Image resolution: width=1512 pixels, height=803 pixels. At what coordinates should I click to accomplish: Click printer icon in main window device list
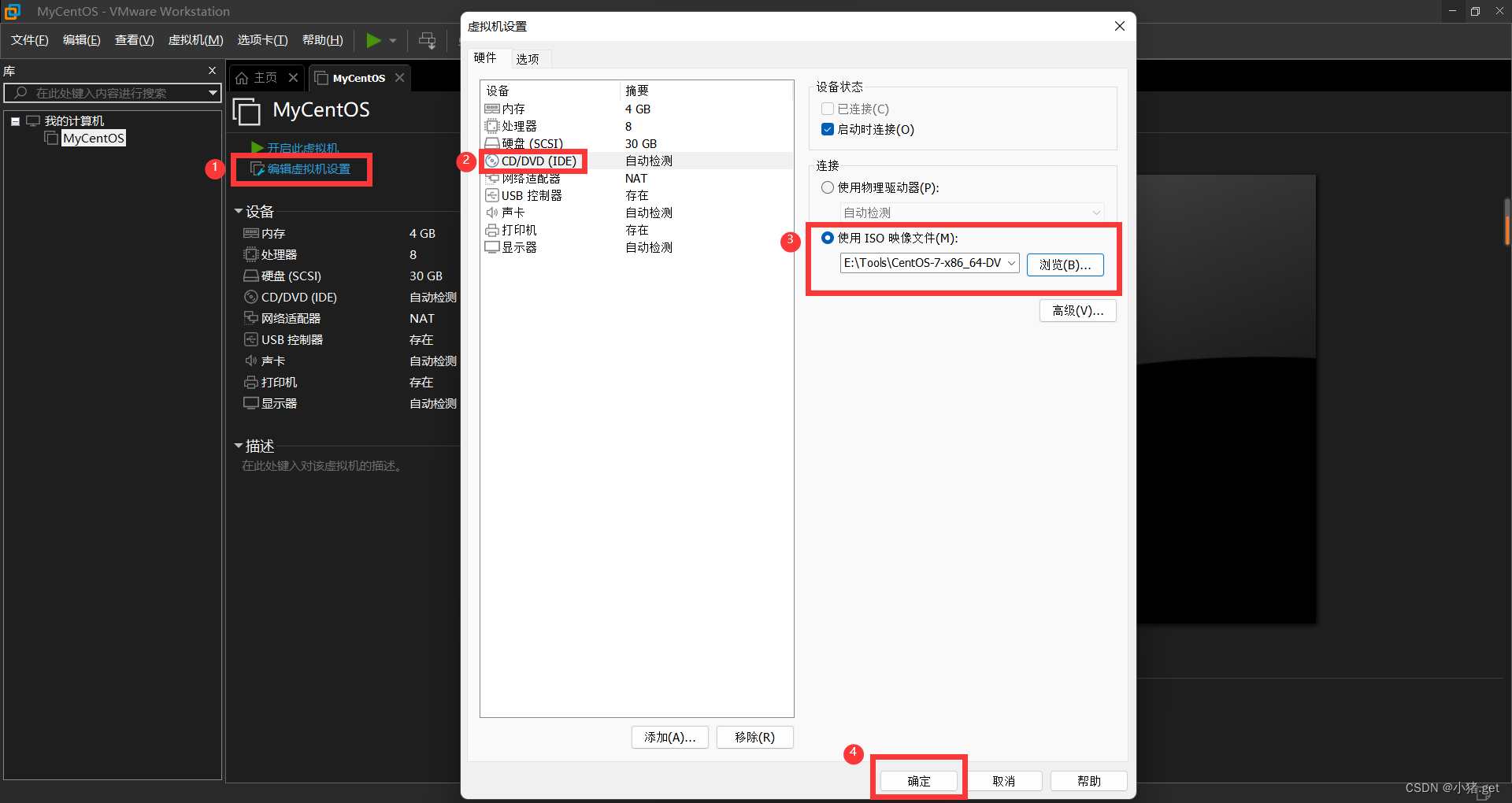click(251, 382)
